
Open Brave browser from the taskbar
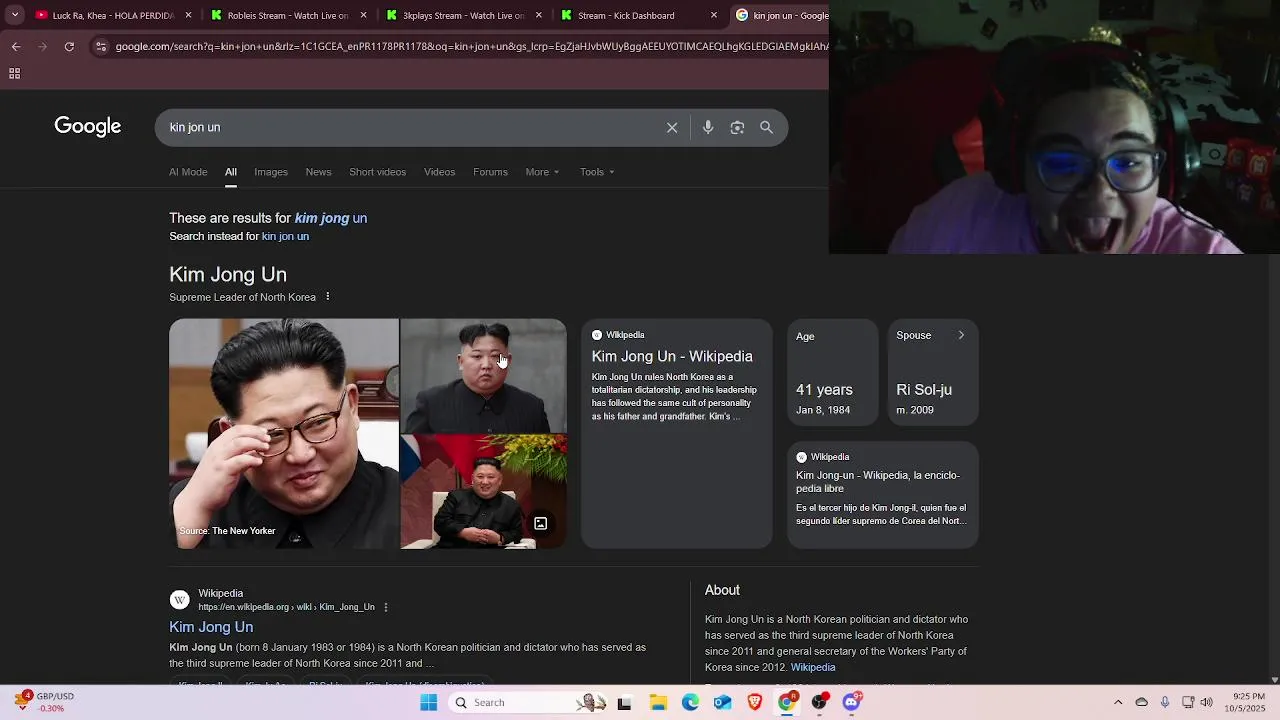click(x=755, y=702)
